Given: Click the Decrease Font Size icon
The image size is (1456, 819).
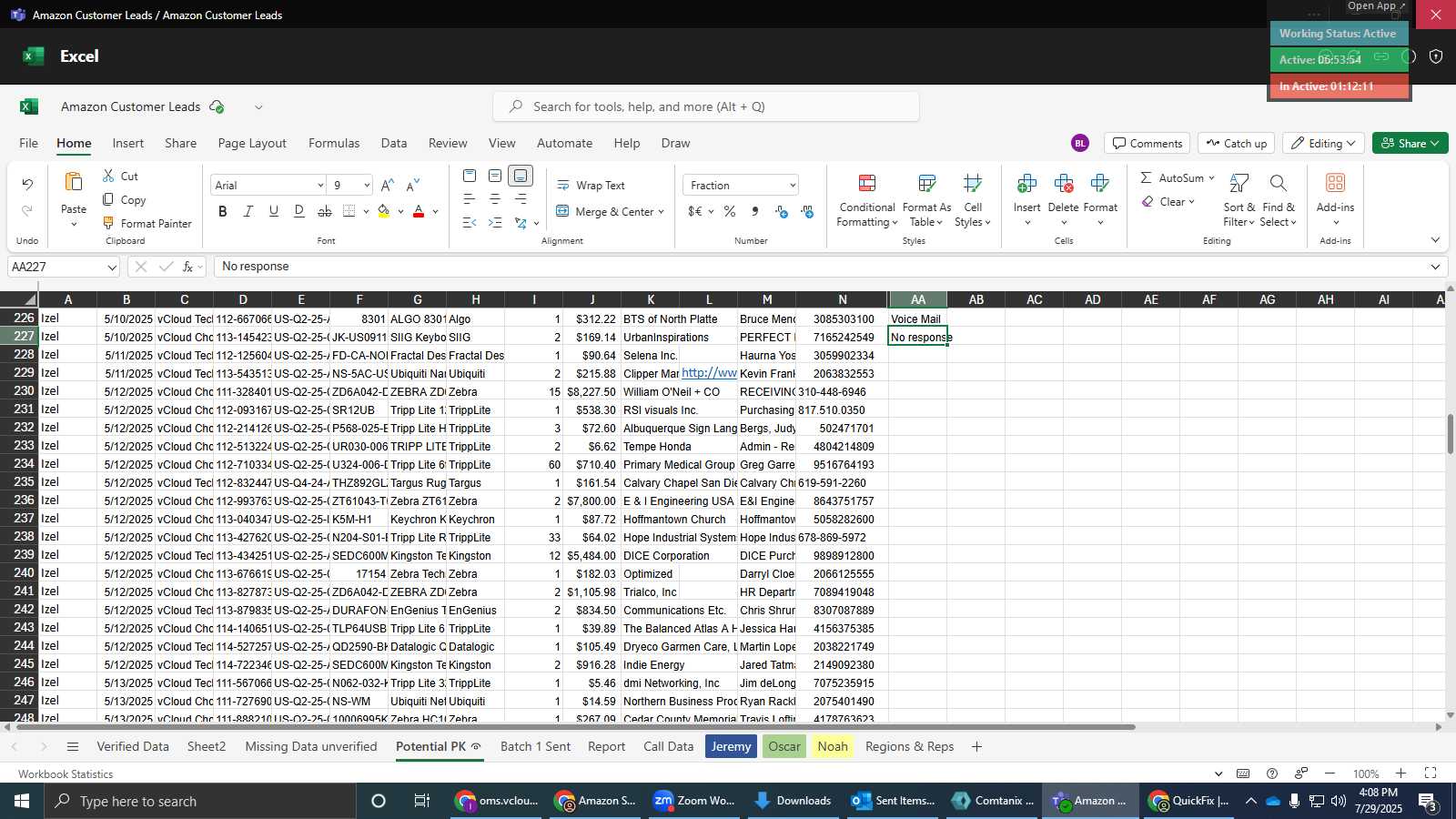Looking at the screenshot, I should tap(413, 185).
